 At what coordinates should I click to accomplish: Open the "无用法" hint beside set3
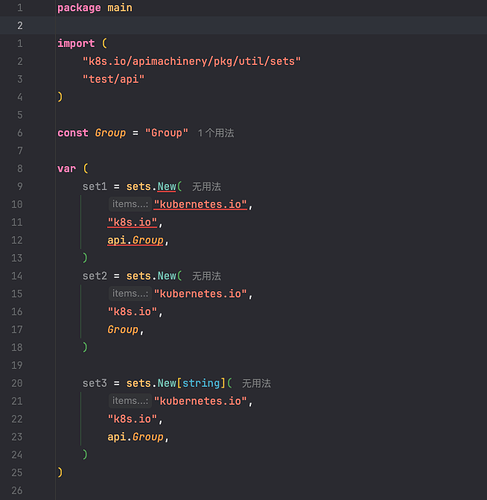(x=256, y=383)
